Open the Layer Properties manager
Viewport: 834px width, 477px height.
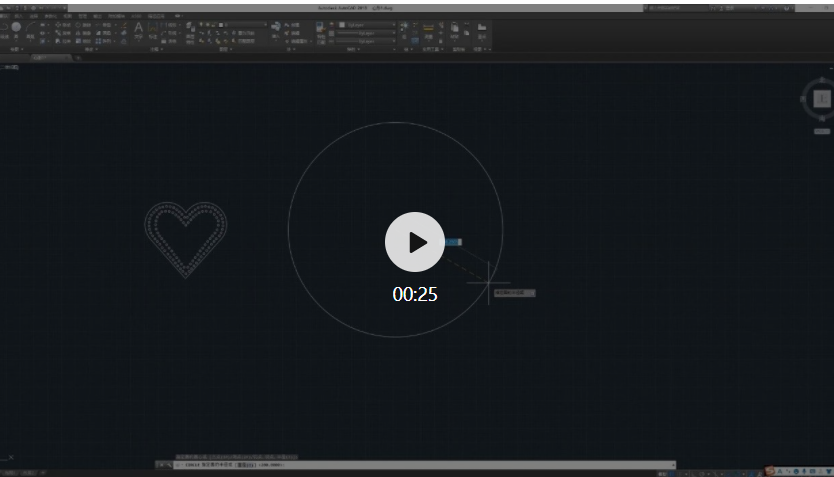[190, 33]
